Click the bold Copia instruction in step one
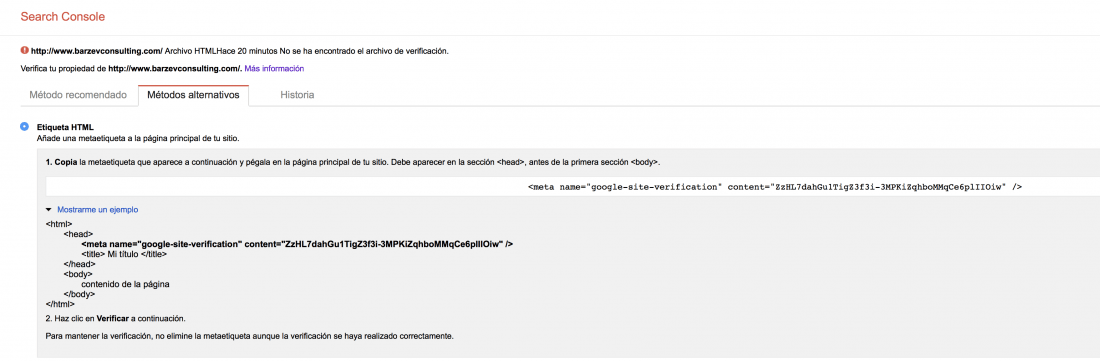1100x361 pixels. click(x=66, y=162)
